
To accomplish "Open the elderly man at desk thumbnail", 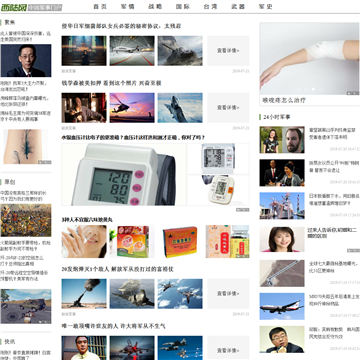I will 84,108.
